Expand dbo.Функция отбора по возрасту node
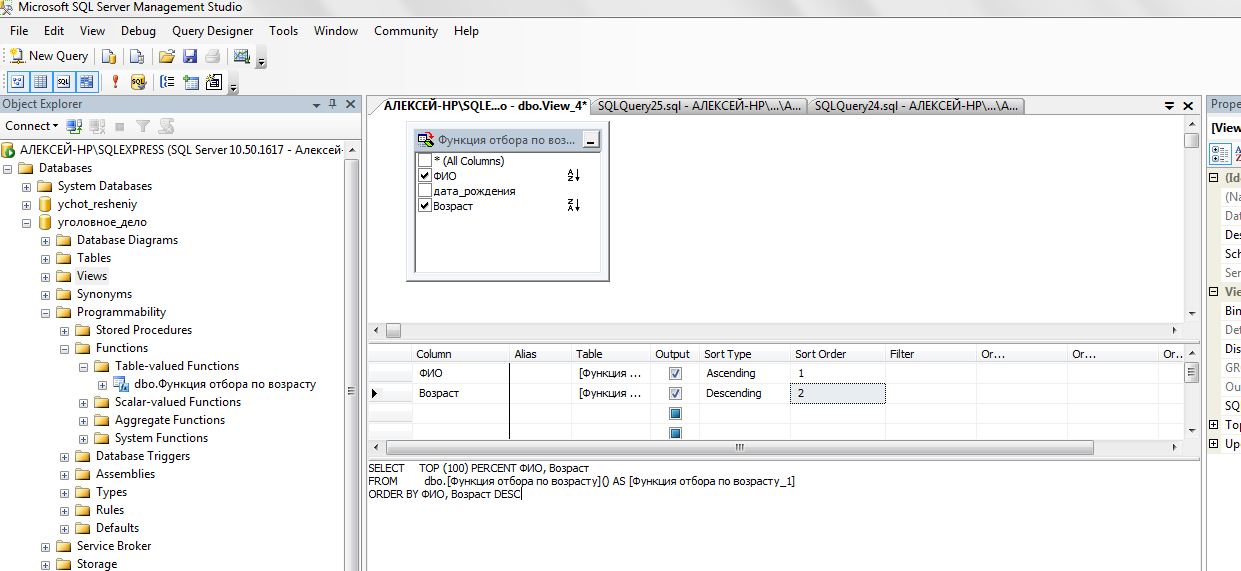 pyautogui.click(x=102, y=384)
